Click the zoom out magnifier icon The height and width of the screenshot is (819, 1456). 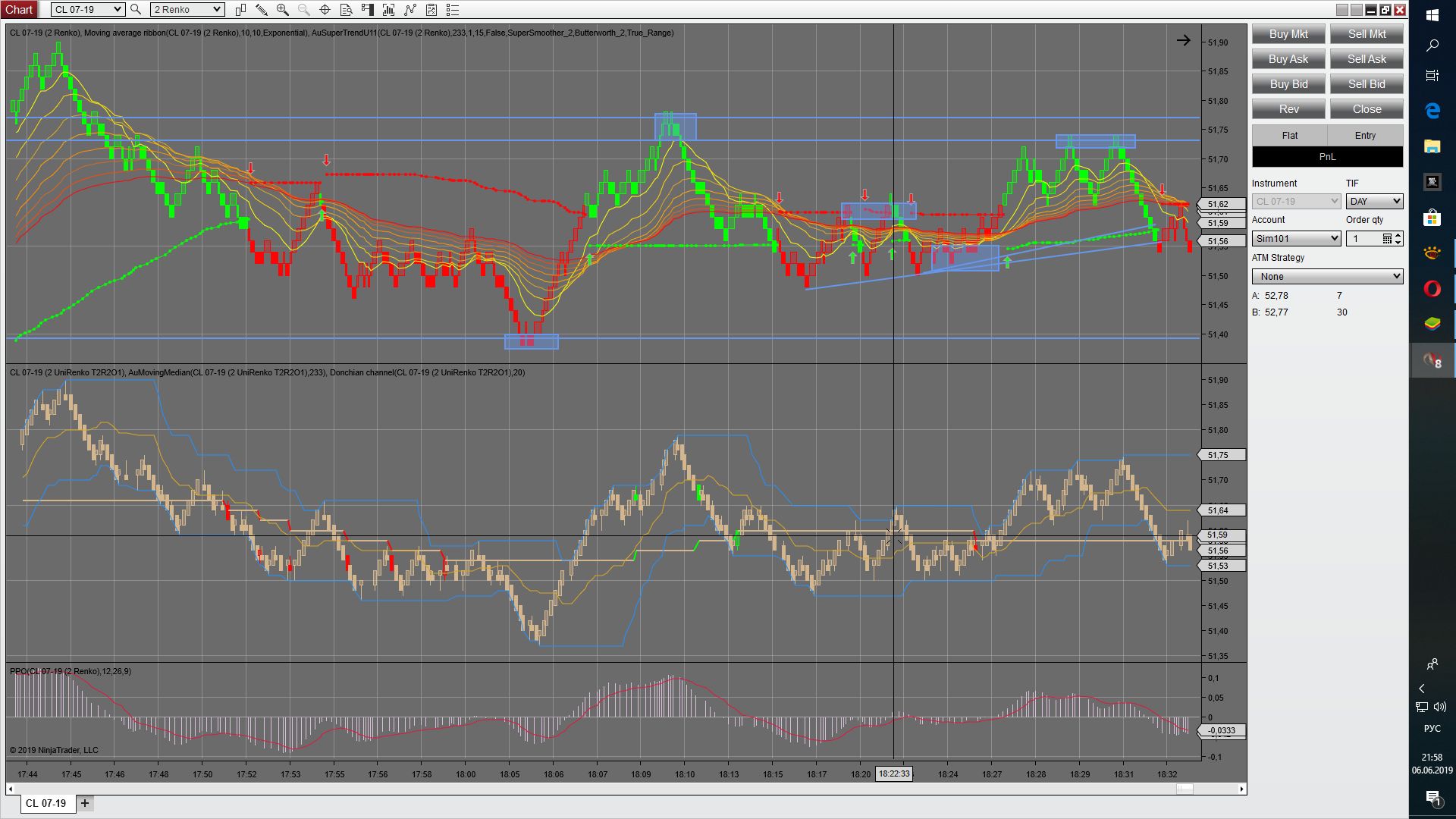(304, 10)
